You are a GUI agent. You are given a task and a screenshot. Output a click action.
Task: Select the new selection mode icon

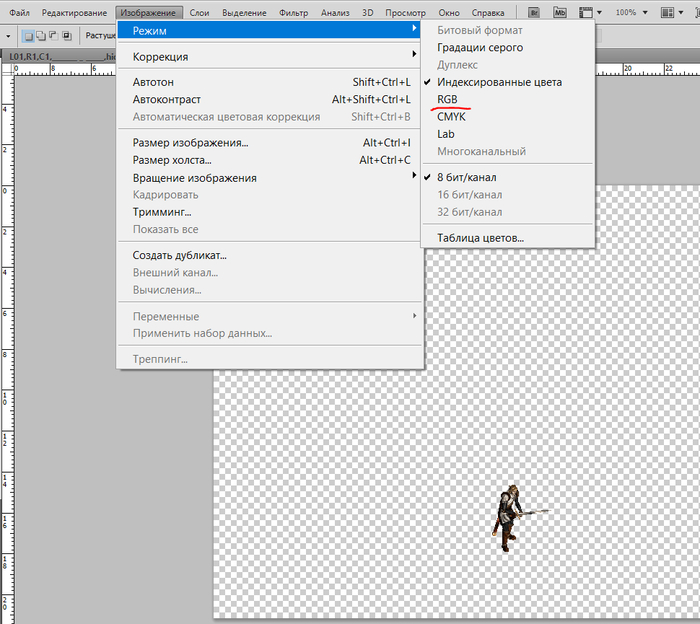(x=27, y=35)
